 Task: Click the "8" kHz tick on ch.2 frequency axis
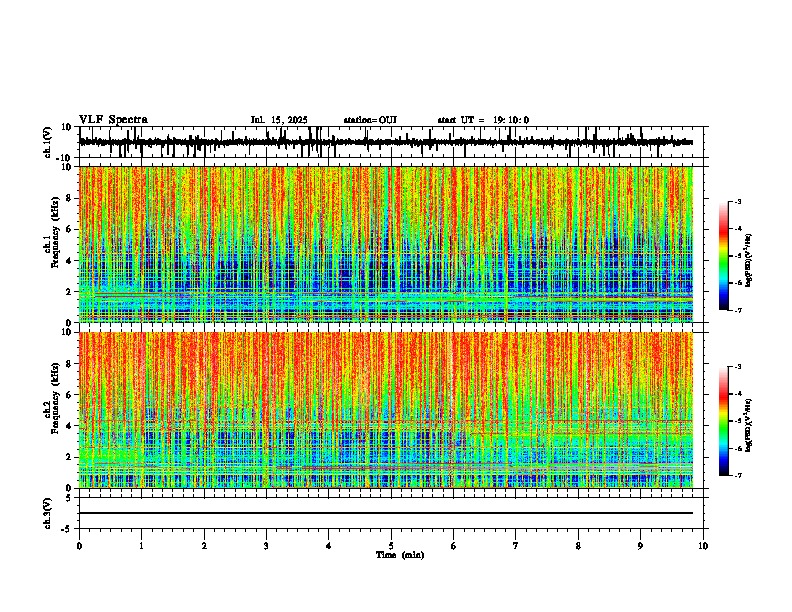pos(69,364)
